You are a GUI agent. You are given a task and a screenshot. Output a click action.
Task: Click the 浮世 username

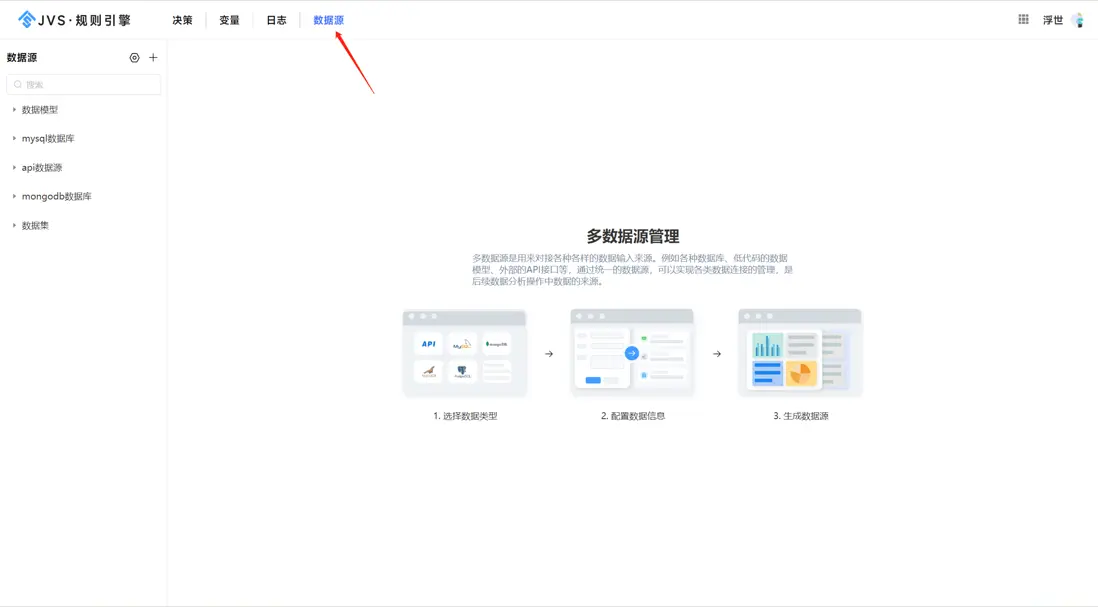pos(1054,19)
